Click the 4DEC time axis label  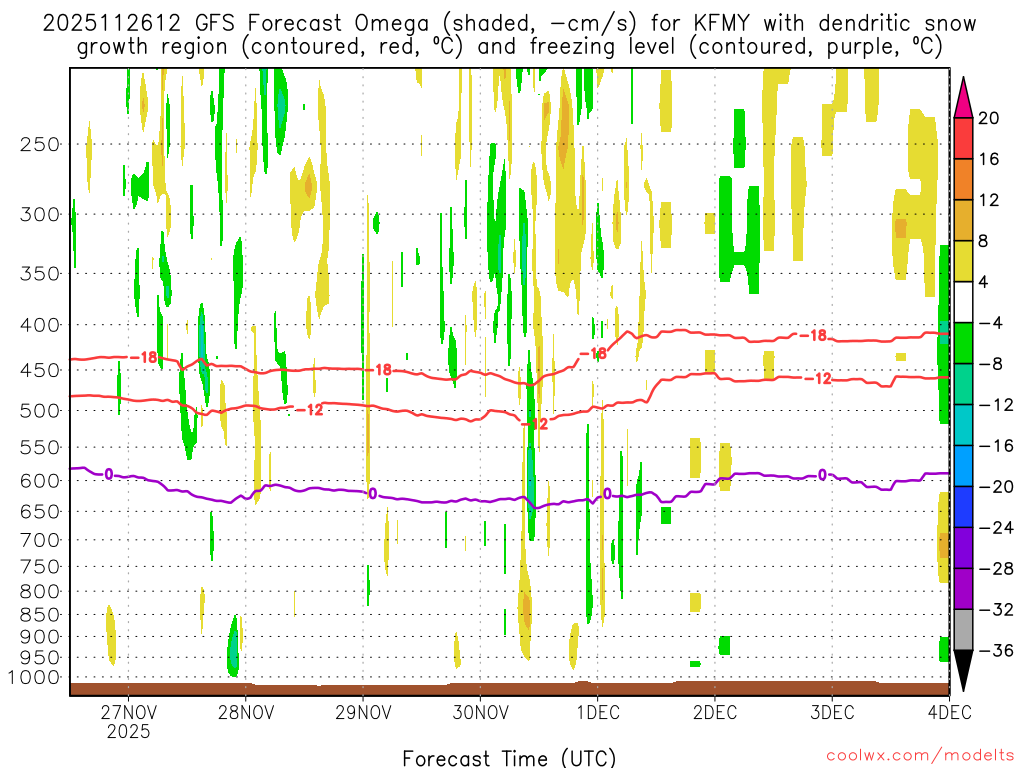point(949,711)
